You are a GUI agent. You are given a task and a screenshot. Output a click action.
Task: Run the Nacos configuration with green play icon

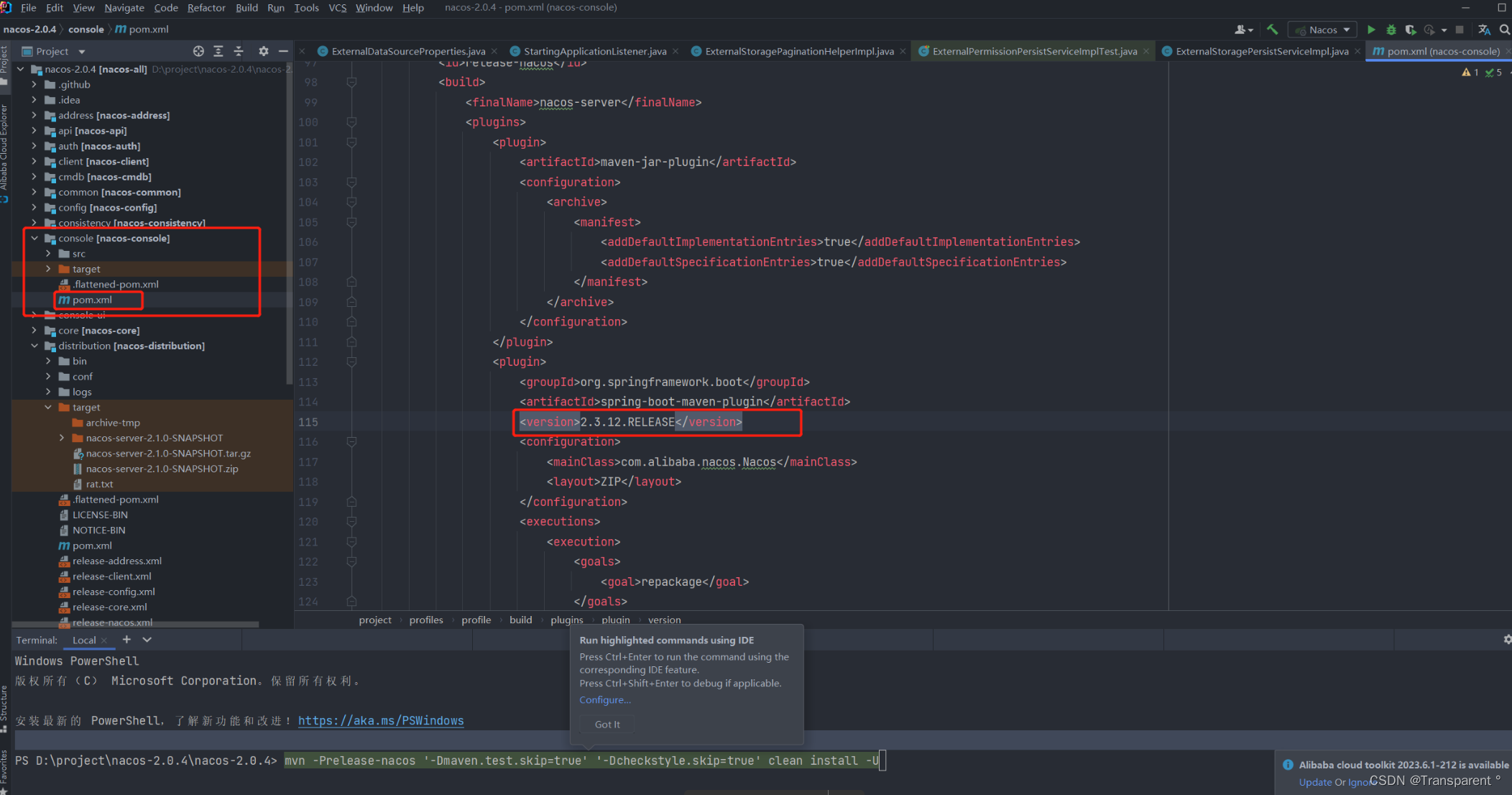tap(1371, 29)
